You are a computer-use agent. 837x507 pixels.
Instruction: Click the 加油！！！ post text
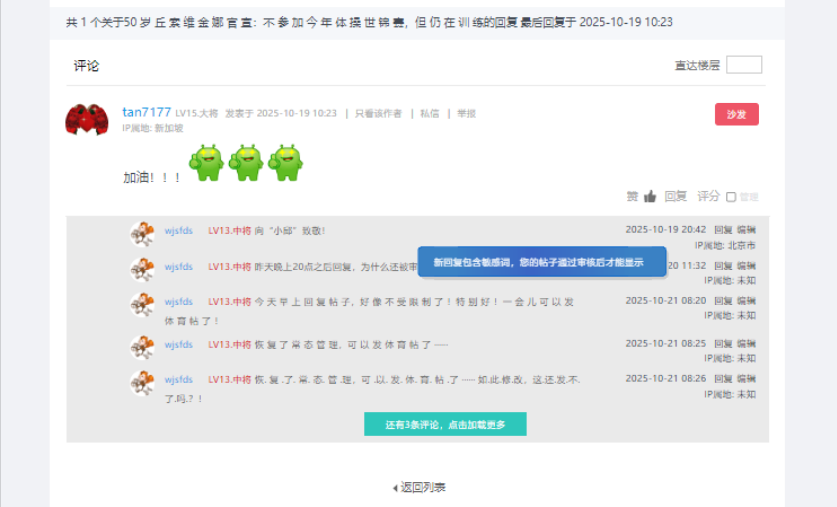[151, 178]
